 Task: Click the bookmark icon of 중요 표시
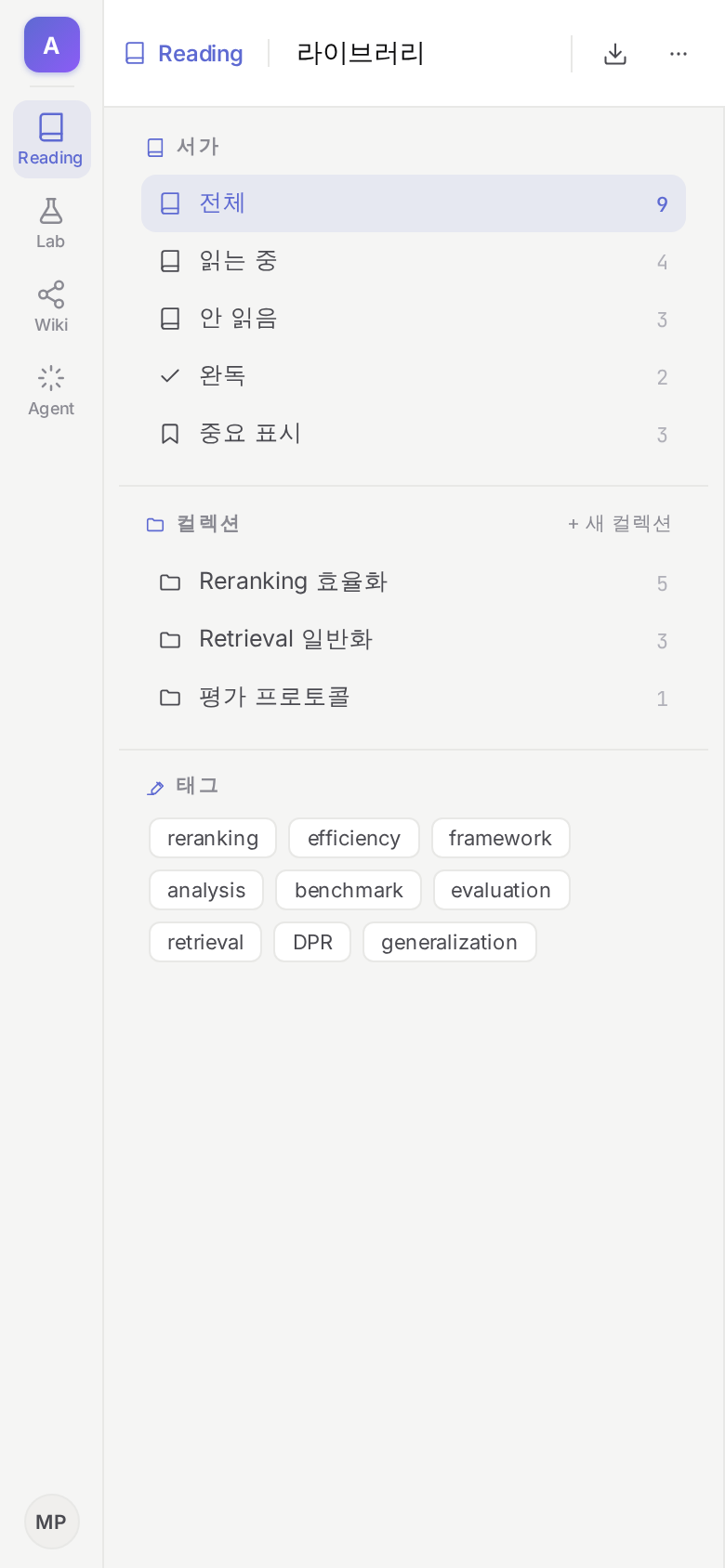click(x=170, y=434)
